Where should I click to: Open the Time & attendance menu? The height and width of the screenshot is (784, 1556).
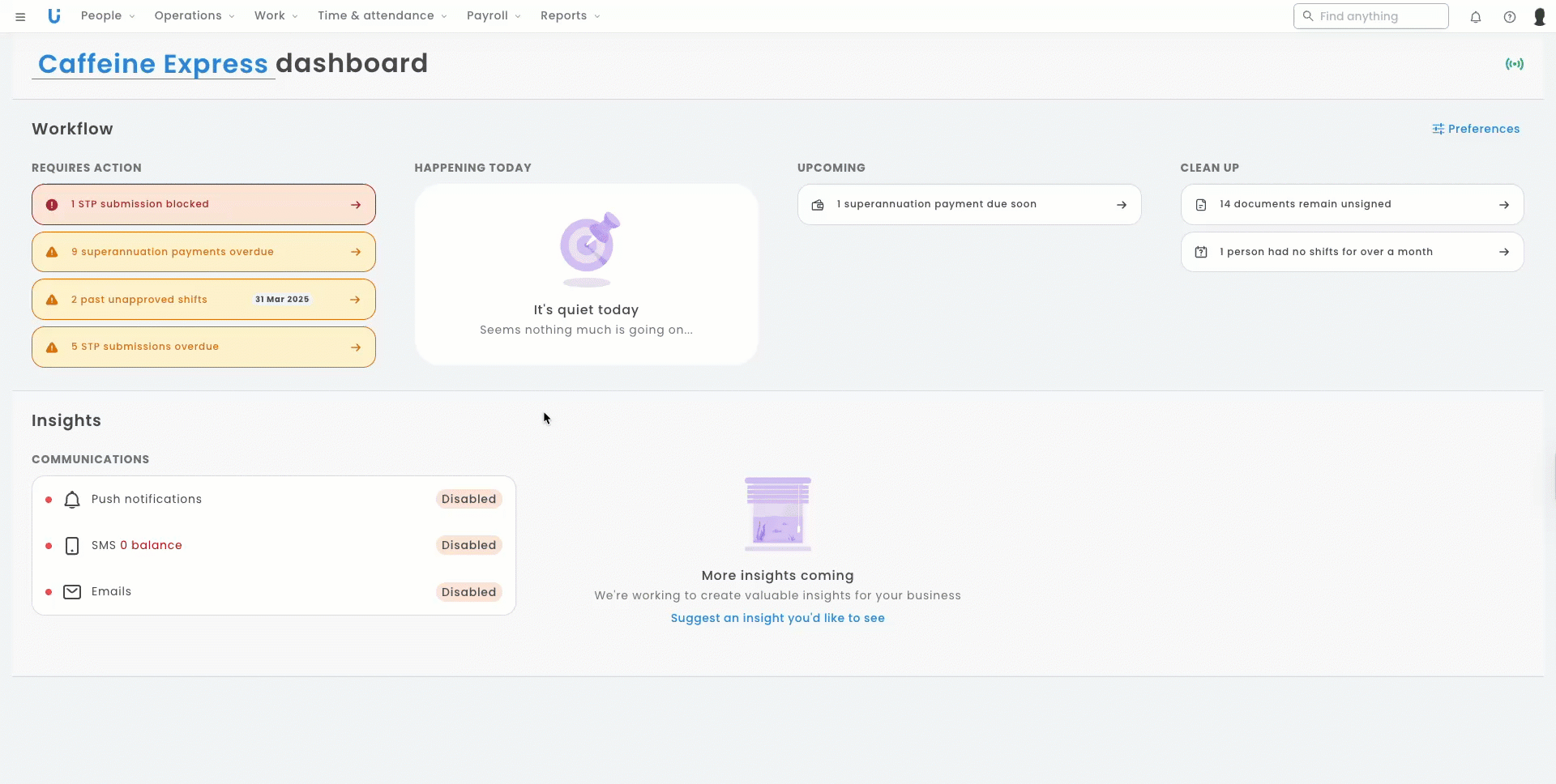[x=382, y=16]
